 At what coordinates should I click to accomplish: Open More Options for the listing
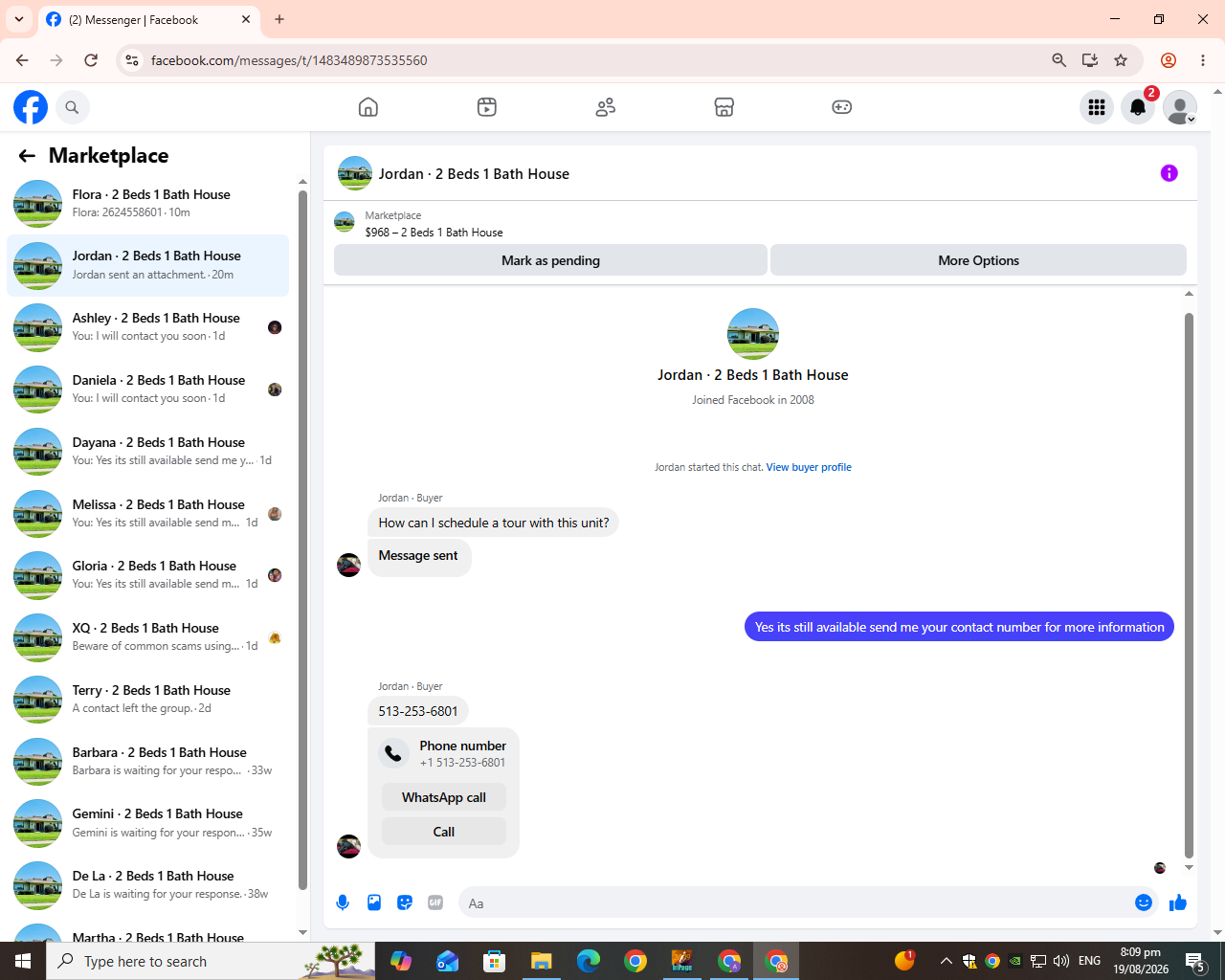[x=978, y=260]
